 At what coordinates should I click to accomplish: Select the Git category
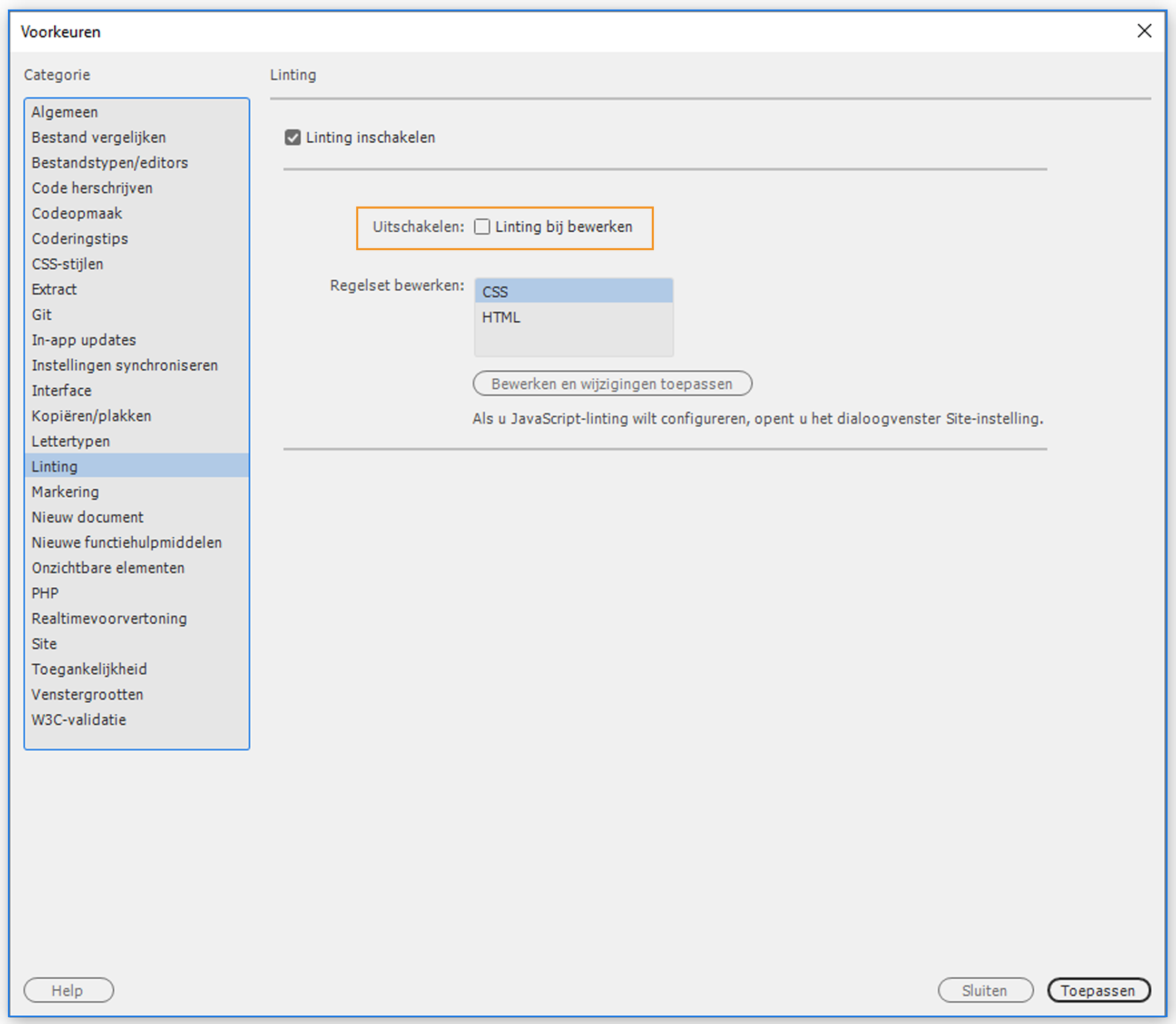coord(42,315)
